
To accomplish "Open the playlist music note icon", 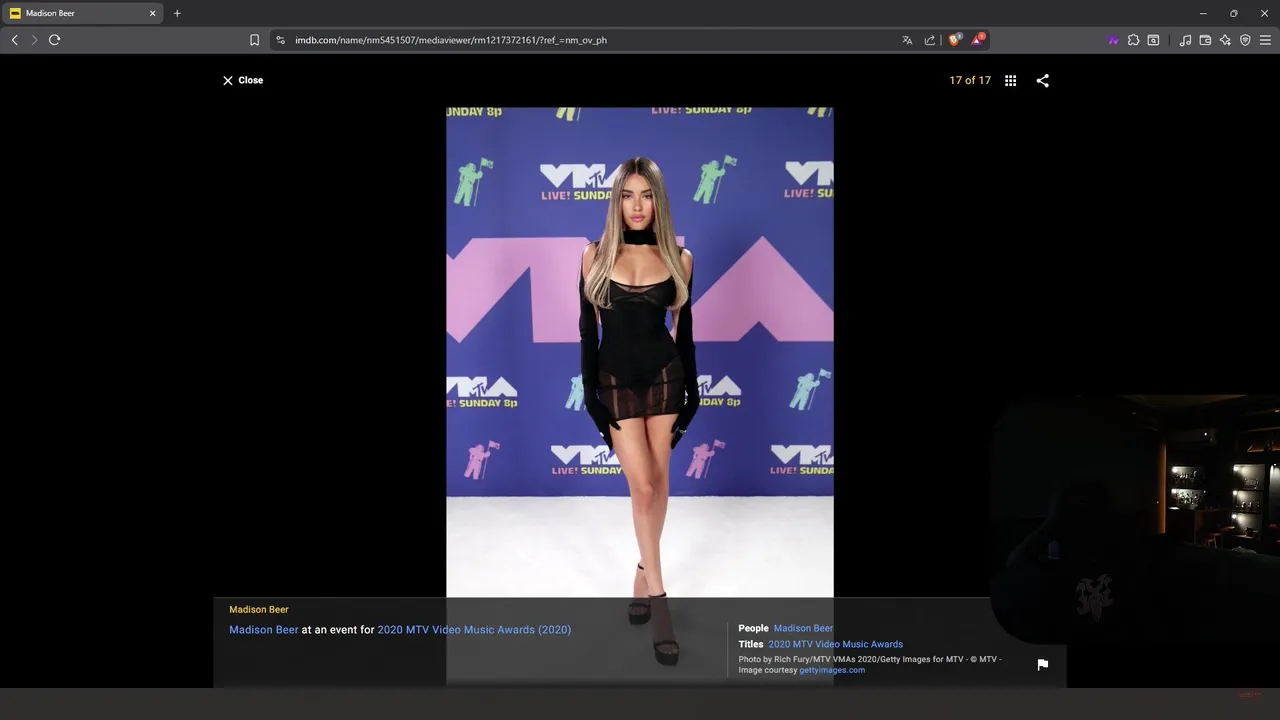I will click(1185, 40).
